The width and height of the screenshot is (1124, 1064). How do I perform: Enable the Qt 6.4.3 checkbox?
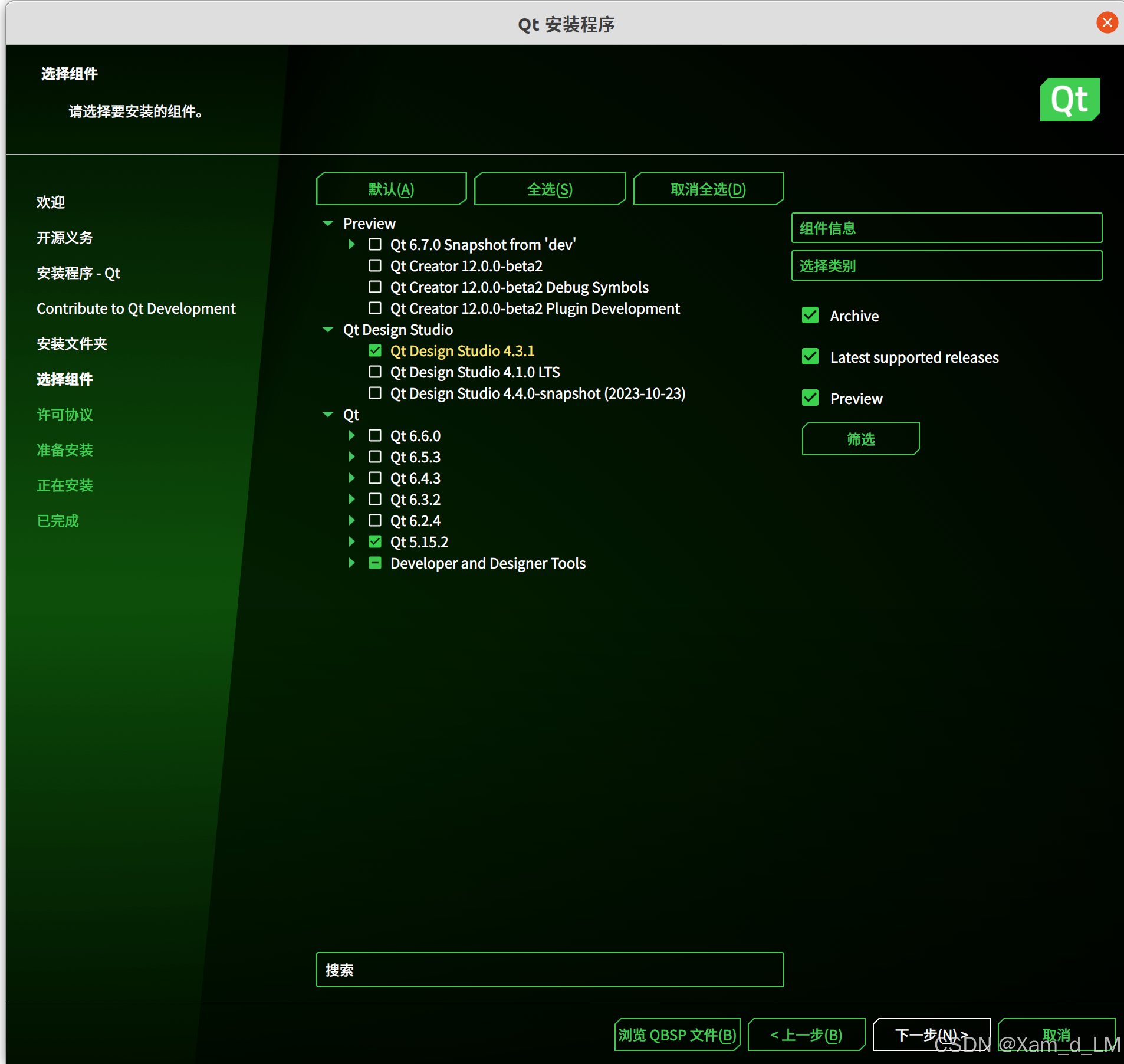(x=375, y=478)
